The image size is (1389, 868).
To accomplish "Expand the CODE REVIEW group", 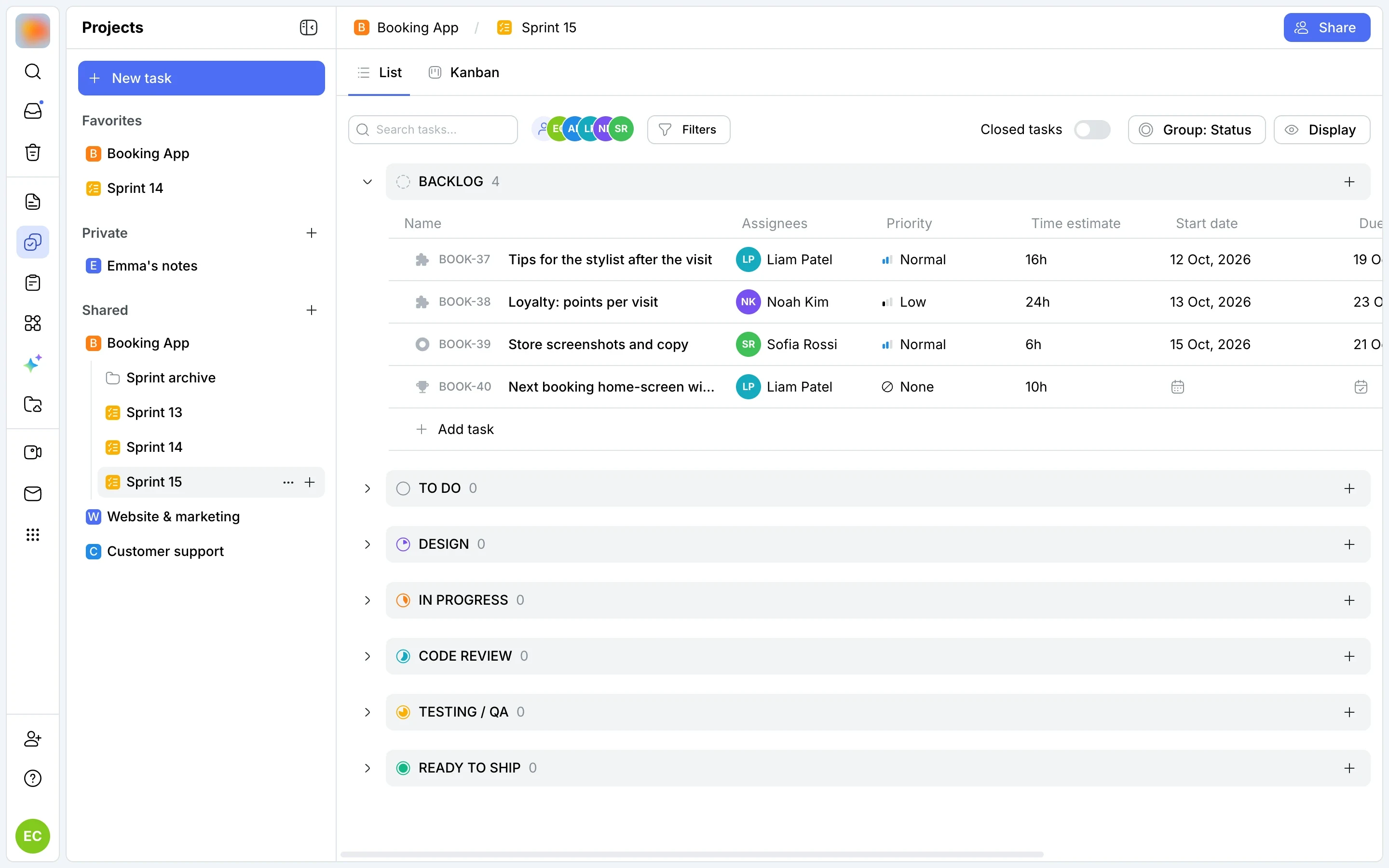I will (368, 656).
